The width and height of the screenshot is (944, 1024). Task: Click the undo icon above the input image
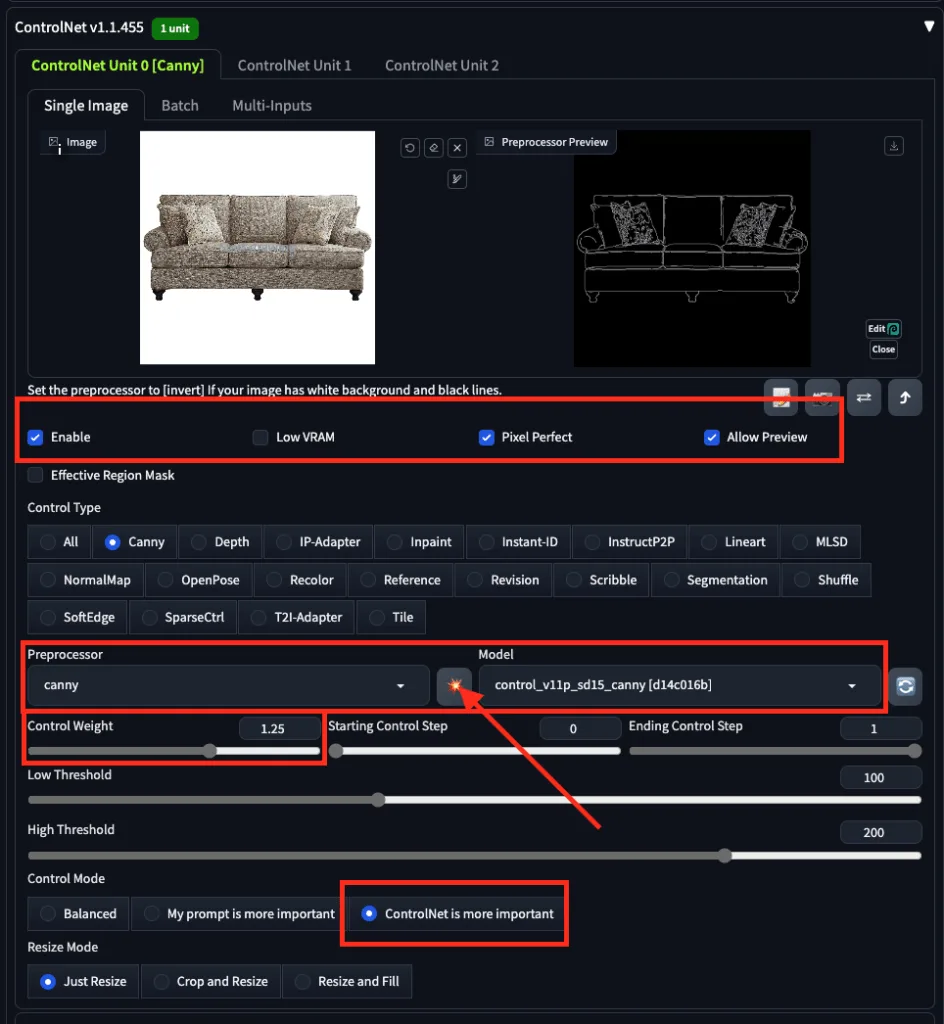pos(410,148)
